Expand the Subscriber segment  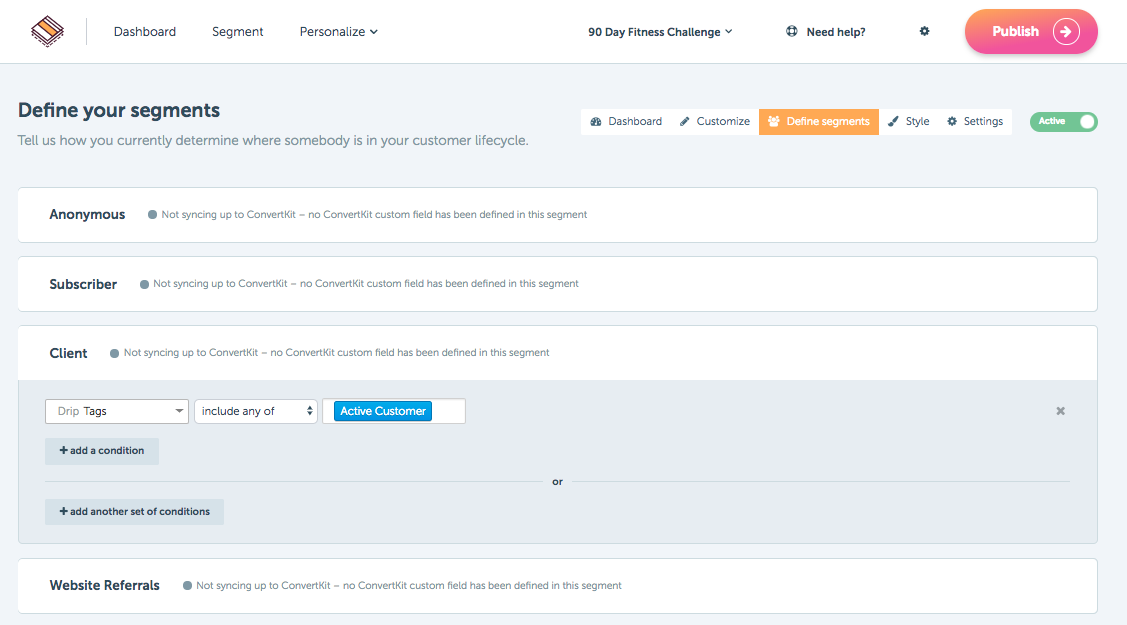point(557,284)
